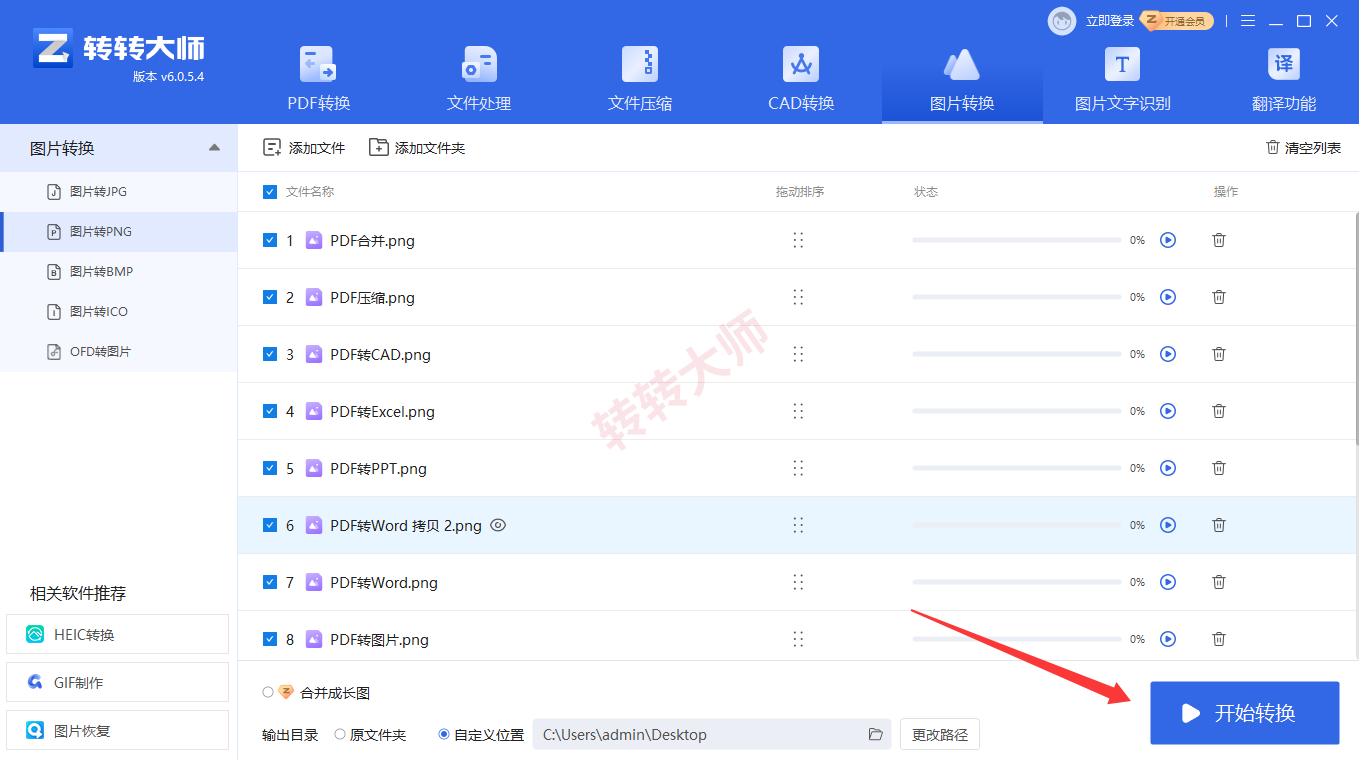Click the 添加文件 button
Viewport: 1359px width, 760px height.
coord(304,148)
